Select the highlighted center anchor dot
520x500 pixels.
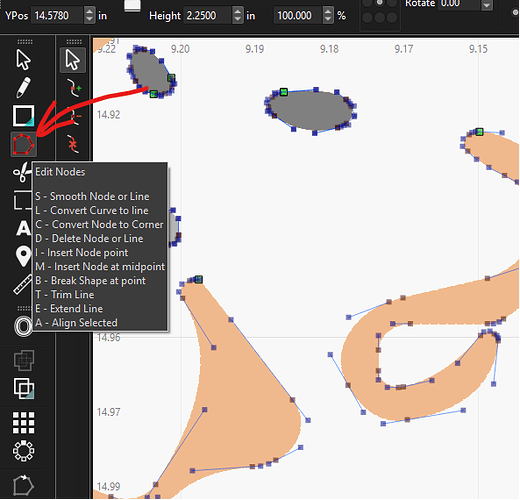[379, 3]
